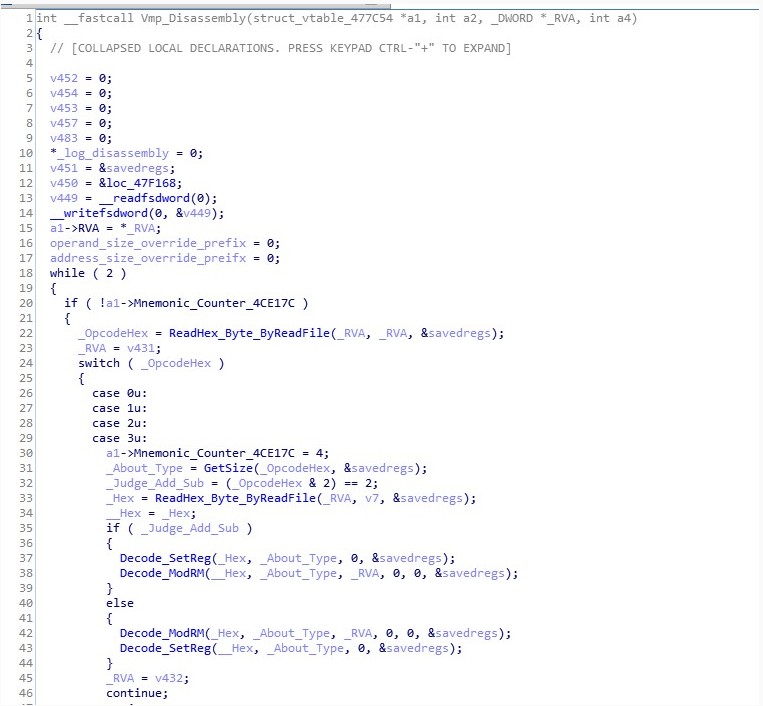This screenshot has height=706, width=763.
Task: Click line number 19 in the gutter
Action: (x=26, y=289)
